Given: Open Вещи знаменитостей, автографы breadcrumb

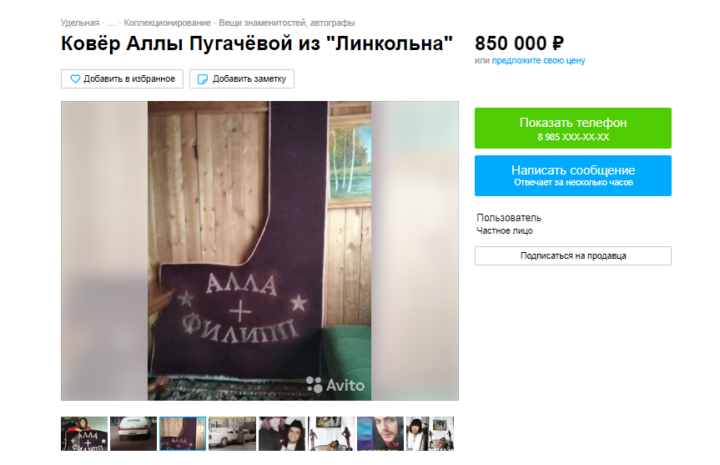Looking at the screenshot, I should pyautogui.click(x=287, y=22).
